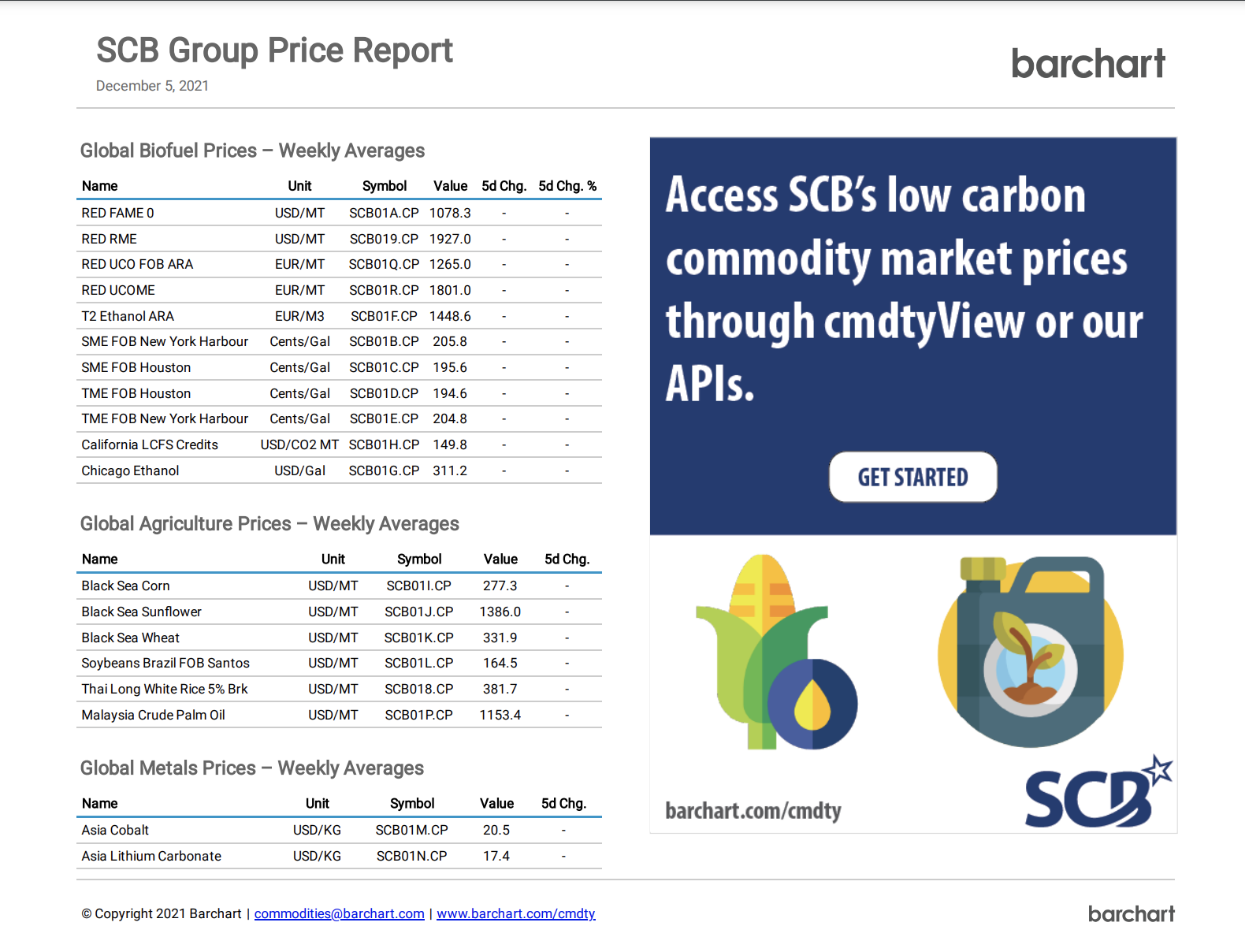1245x952 pixels.
Task: Click the barchart logo in the footer
Action: click(x=1132, y=913)
